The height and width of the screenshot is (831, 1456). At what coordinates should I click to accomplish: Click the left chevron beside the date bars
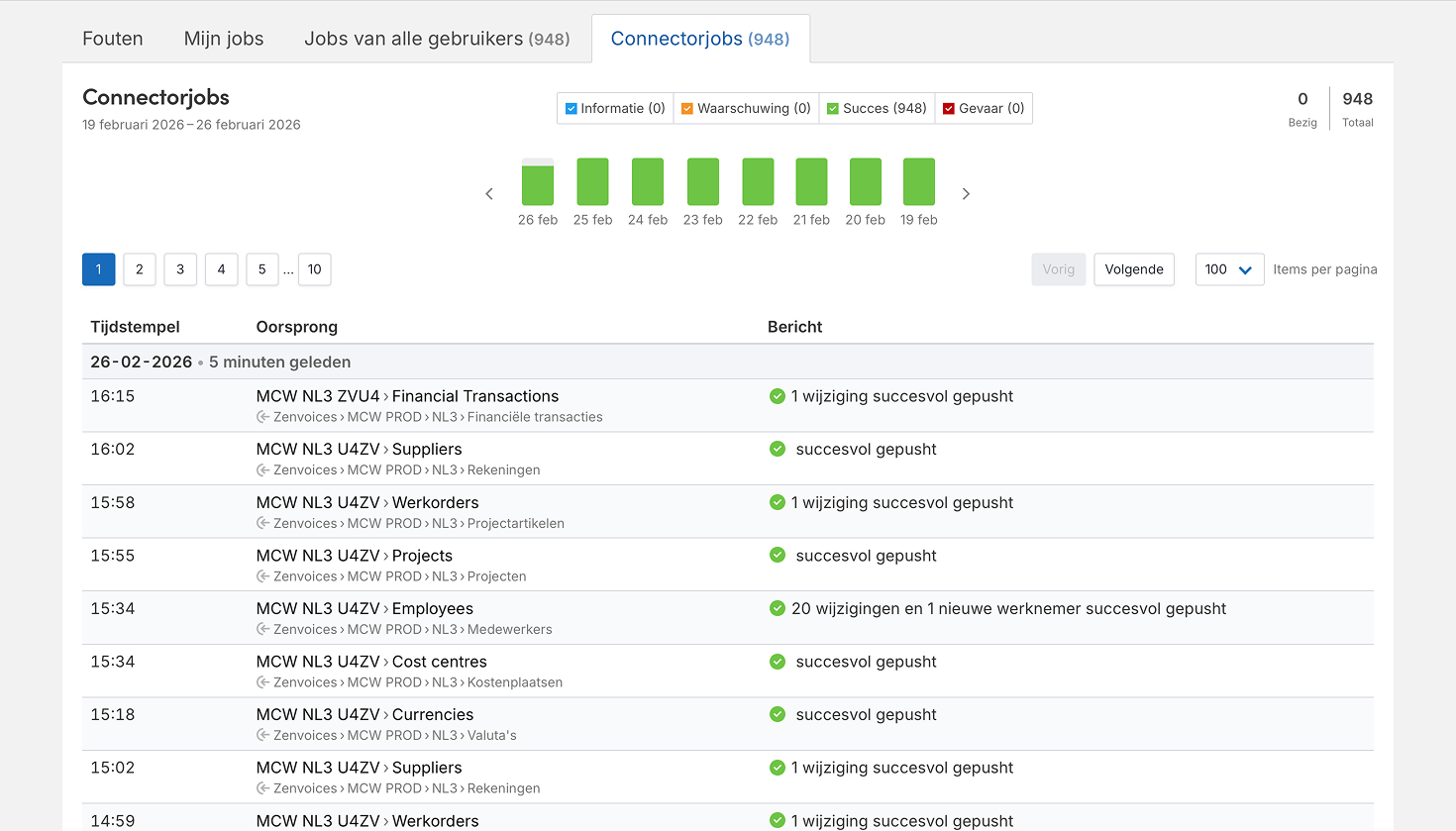pyautogui.click(x=489, y=194)
